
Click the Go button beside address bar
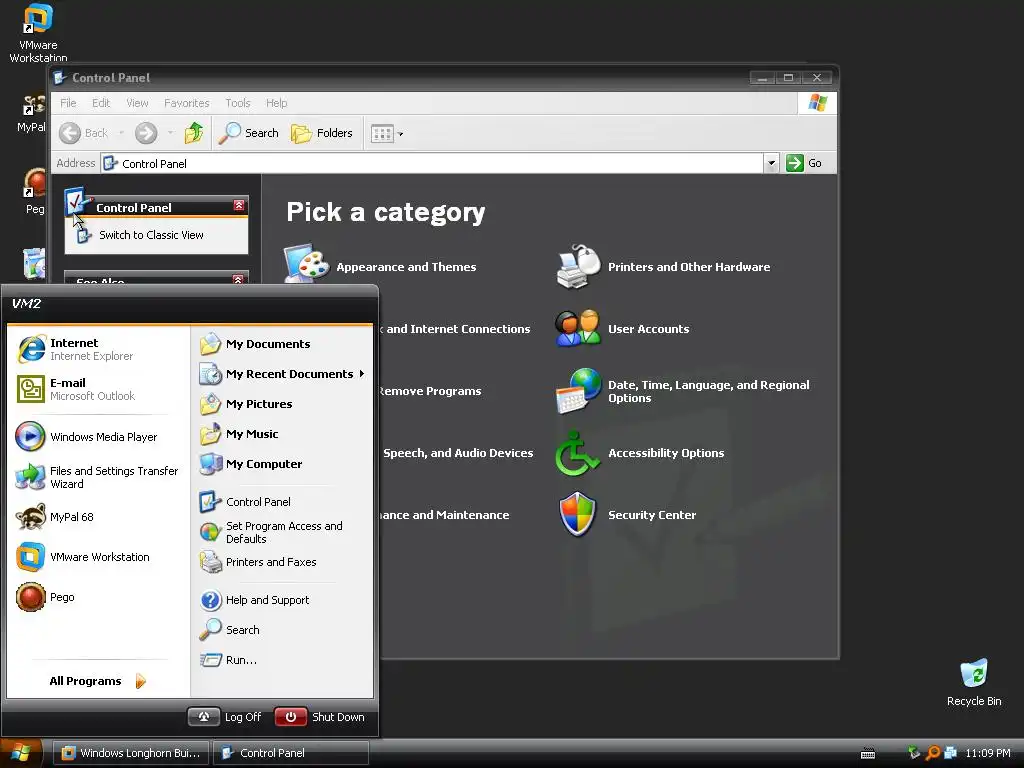tap(804, 163)
